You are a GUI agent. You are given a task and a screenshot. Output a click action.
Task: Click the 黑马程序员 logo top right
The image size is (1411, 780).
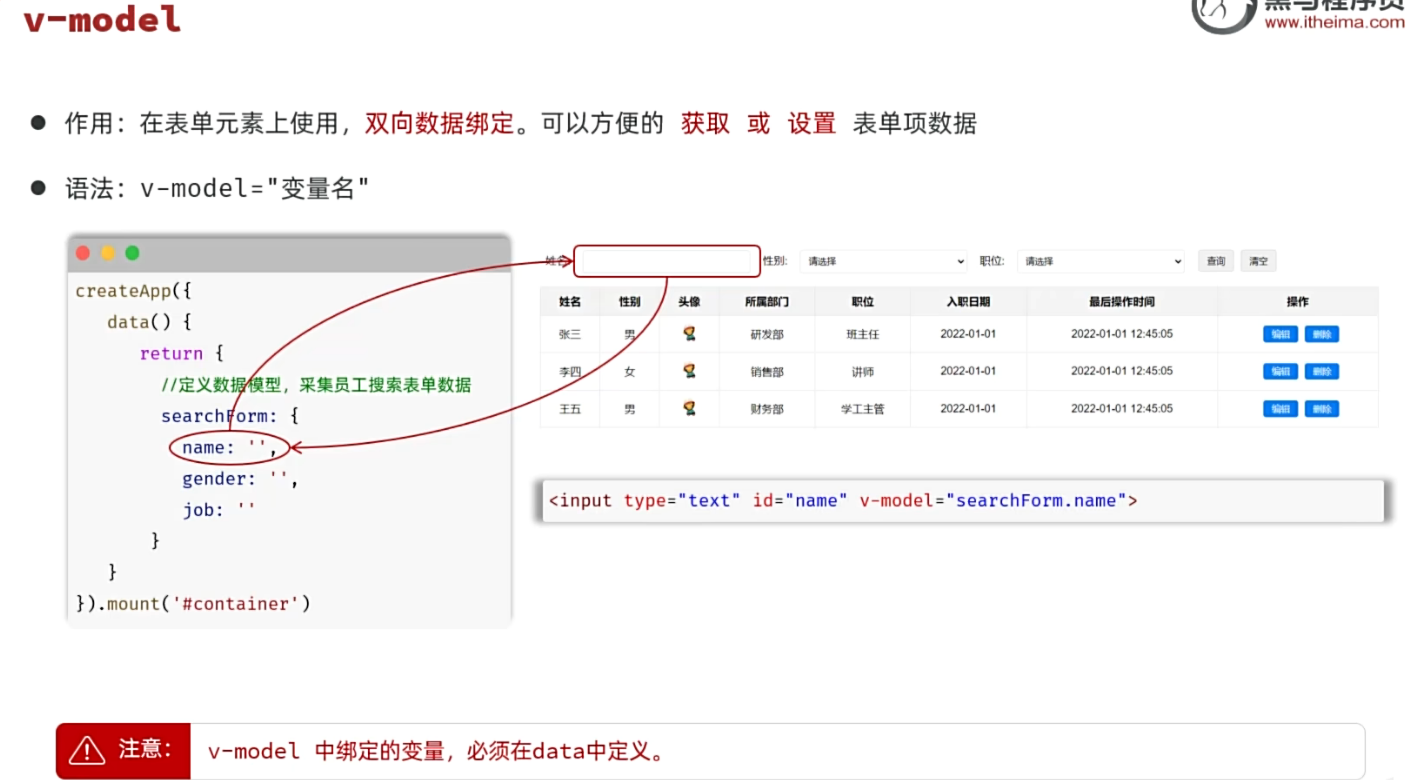(x=1222, y=14)
